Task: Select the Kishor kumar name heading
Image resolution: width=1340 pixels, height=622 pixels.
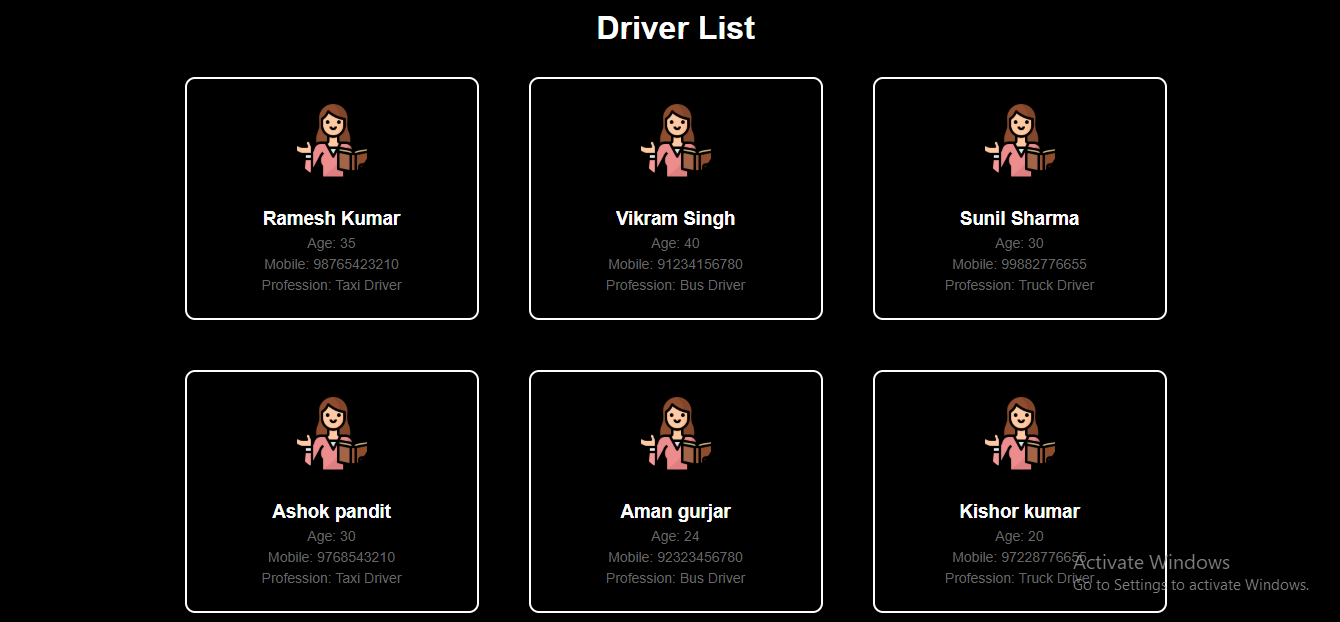Action: pos(1020,511)
